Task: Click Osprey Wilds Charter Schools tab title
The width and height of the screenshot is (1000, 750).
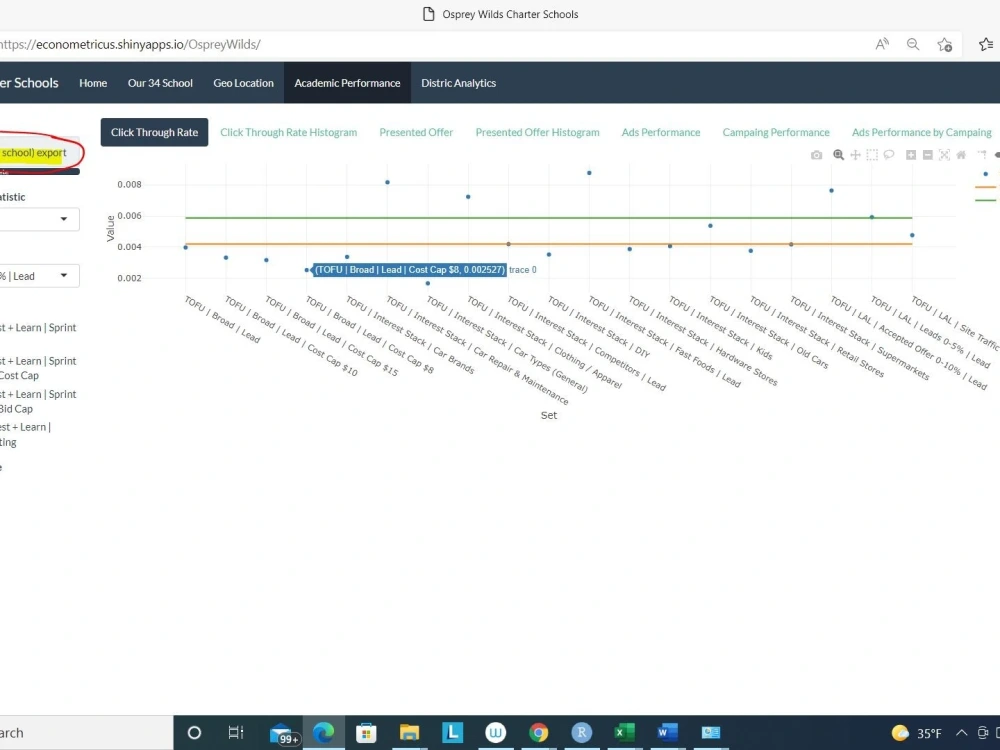Action: pyautogui.click(x=510, y=14)
